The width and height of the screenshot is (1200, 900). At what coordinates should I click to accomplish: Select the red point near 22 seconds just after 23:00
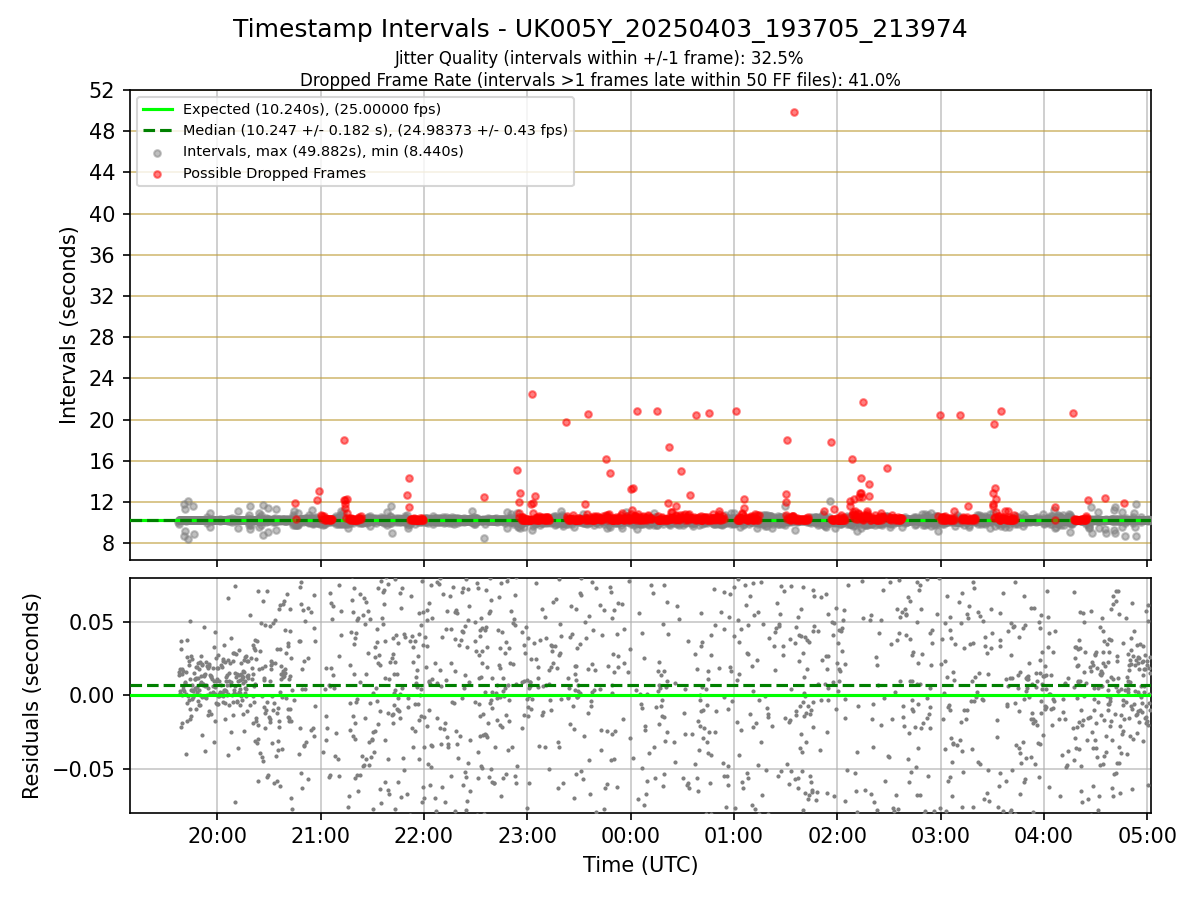[x=532, y=394]
